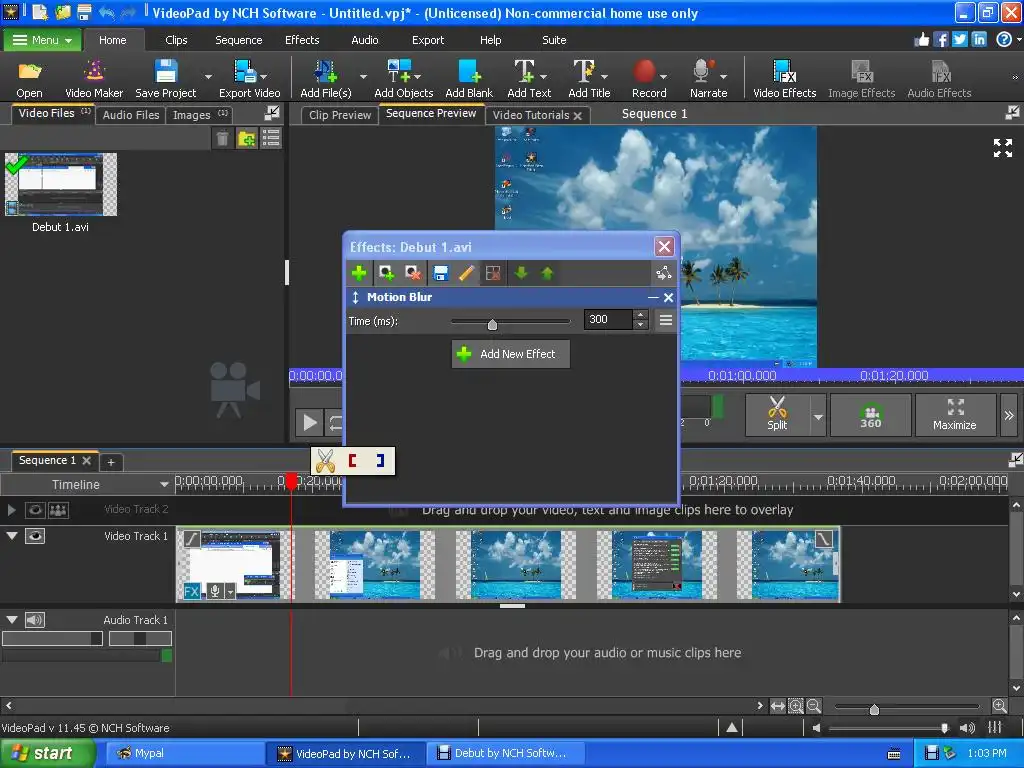Click the audio mixer sliders icon

click(x=995, y=727)
